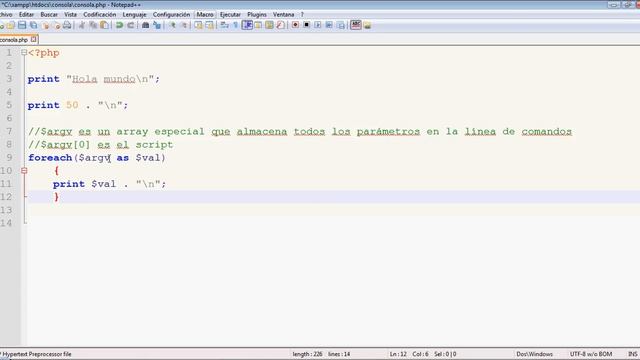The image size is (640, 360).
Task: Click the word foreach on line 9
Action: 50,158
